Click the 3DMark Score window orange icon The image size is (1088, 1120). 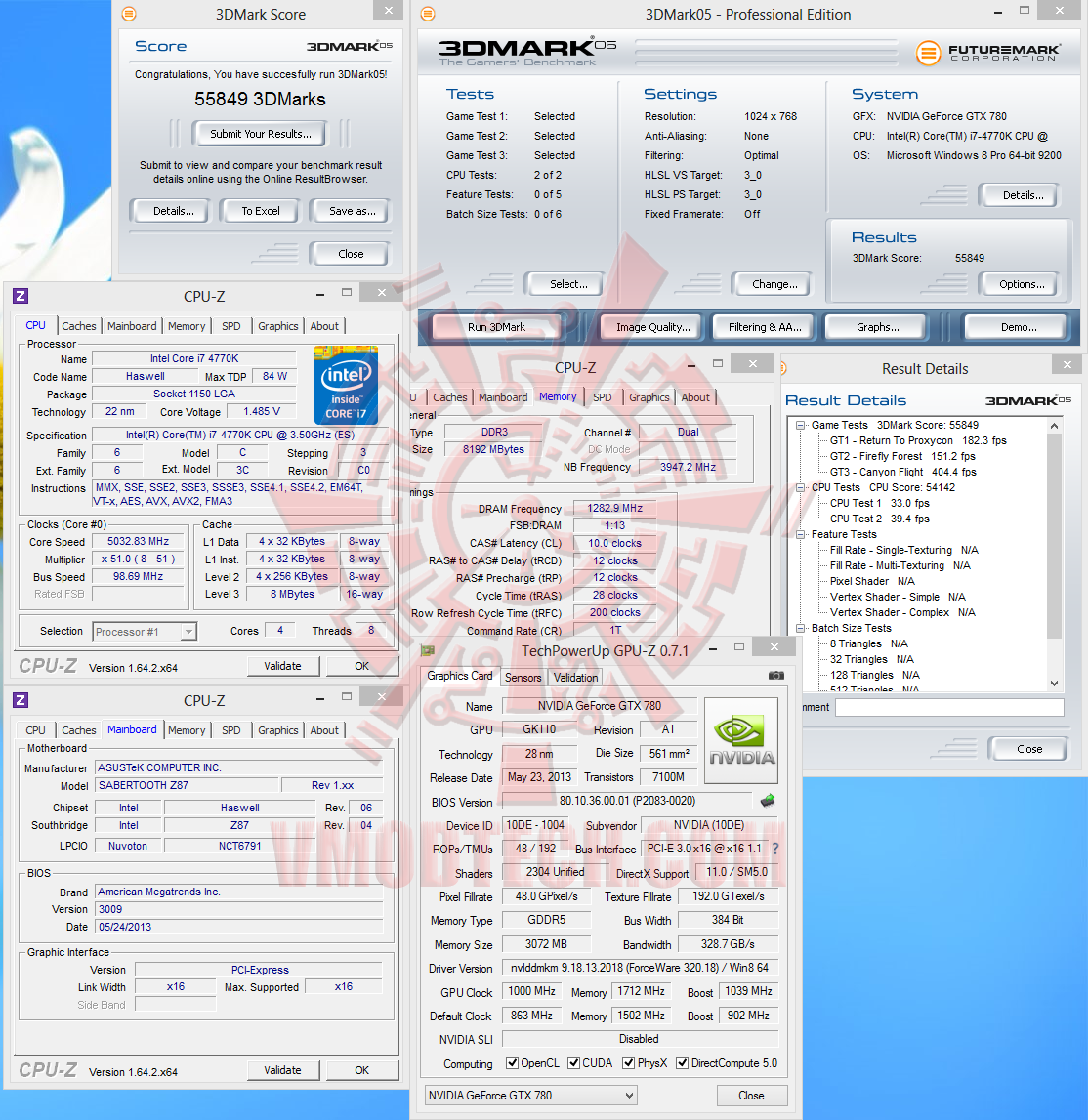129,14
